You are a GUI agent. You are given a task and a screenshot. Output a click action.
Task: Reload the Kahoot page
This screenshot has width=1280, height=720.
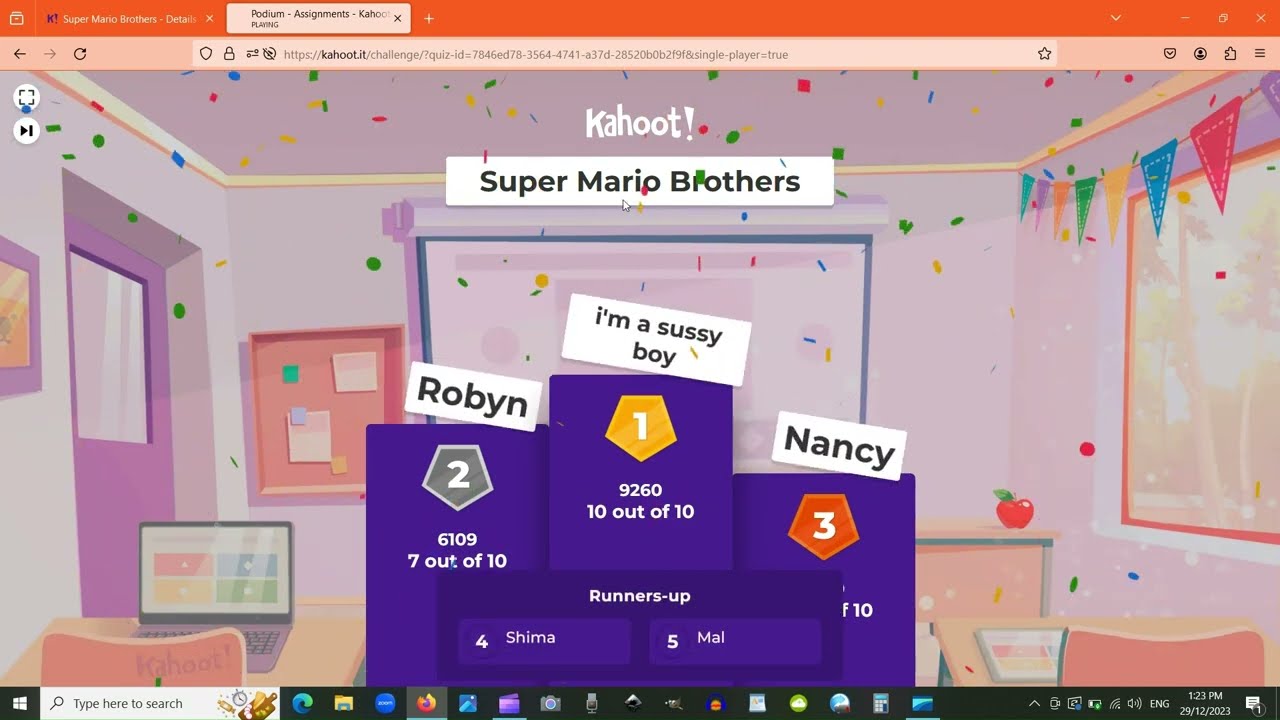tap(80, 54)
